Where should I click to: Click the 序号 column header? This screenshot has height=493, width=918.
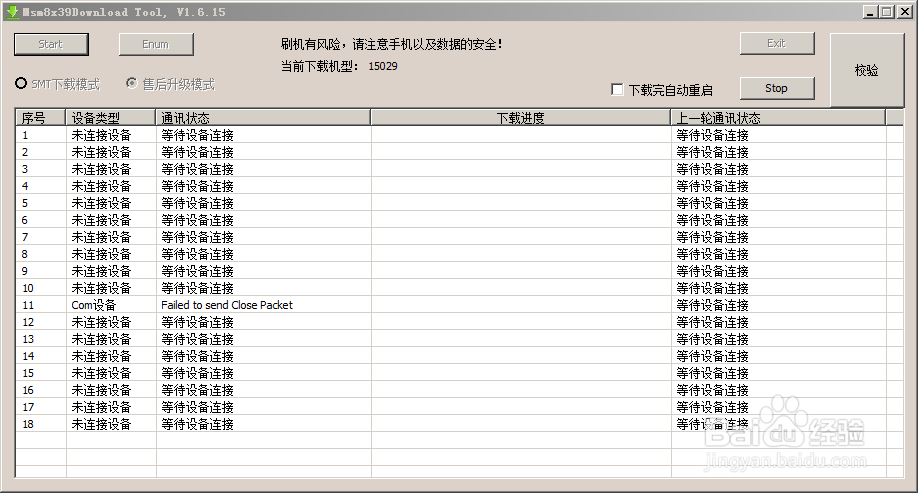(x=40, y=118)
